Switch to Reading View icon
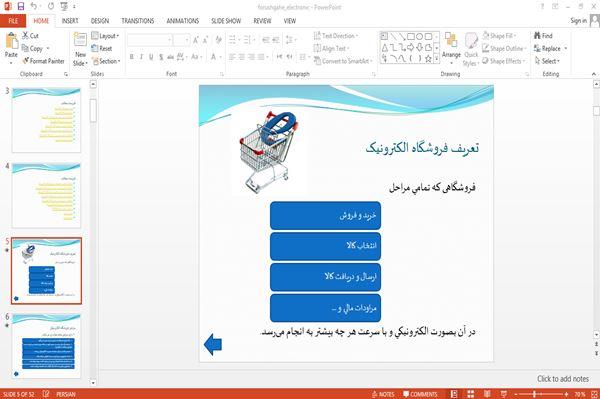 tap(487, 394)
